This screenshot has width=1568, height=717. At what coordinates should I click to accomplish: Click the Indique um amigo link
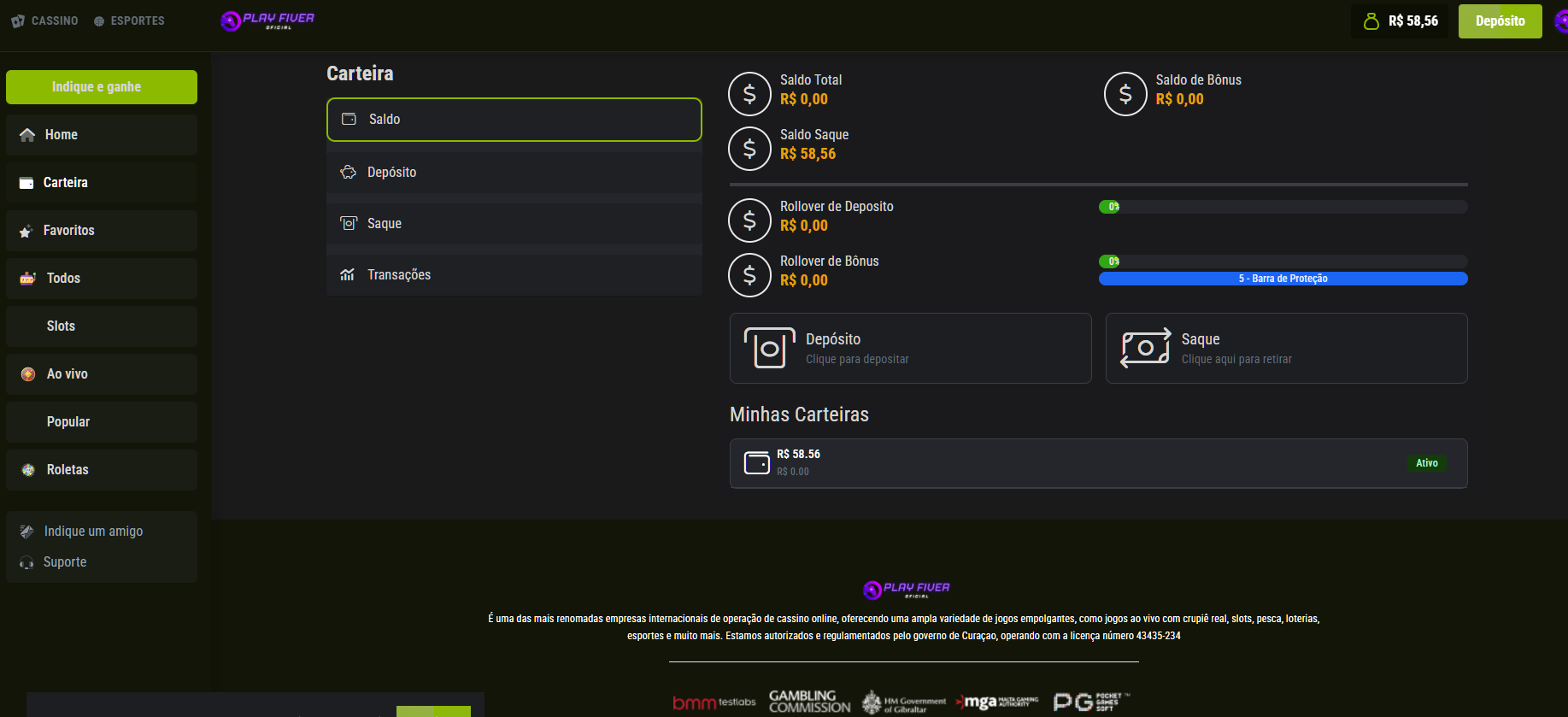[93, 532]
